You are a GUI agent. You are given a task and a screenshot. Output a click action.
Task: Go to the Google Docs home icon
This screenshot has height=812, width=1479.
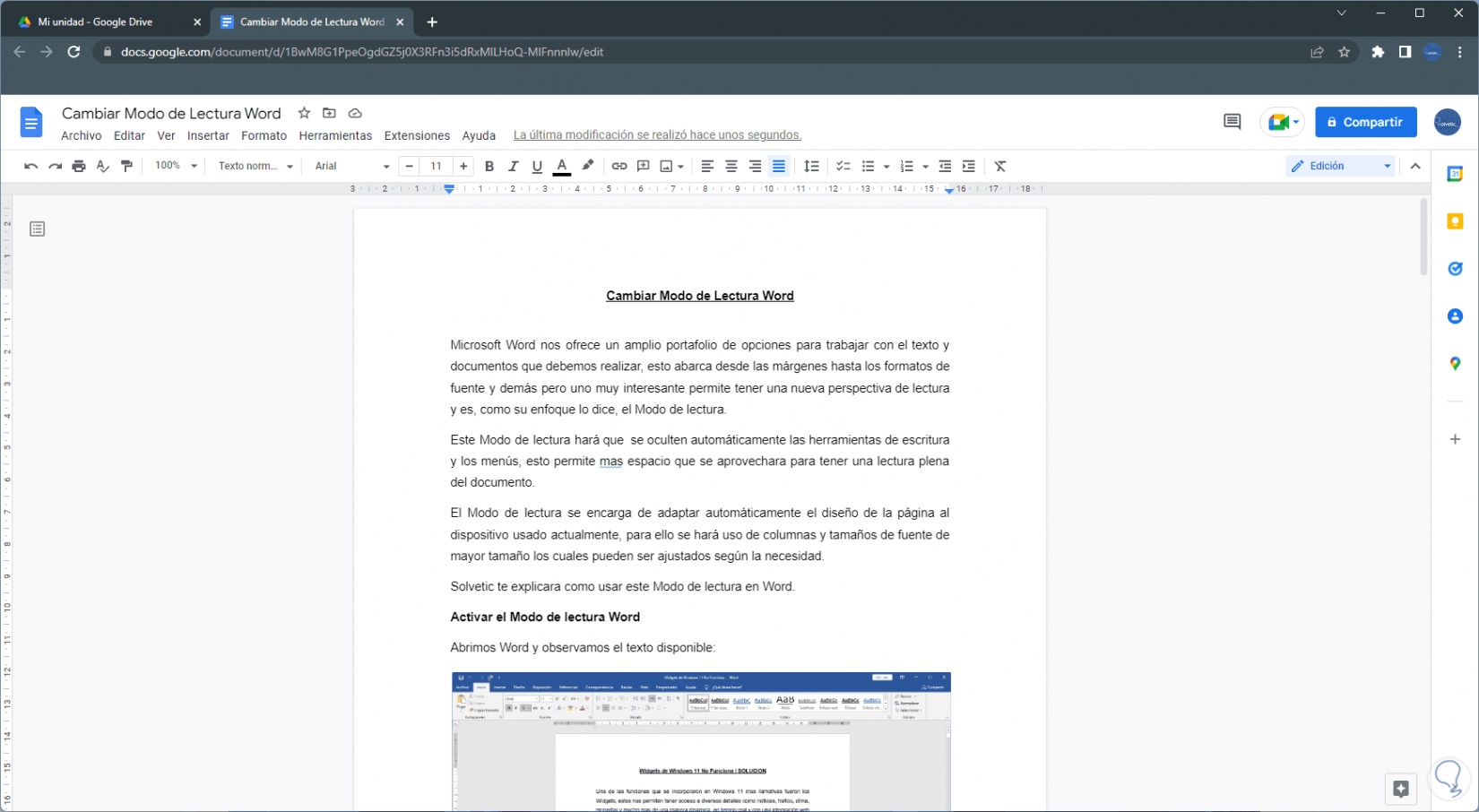pyautogui.click(x=31, y=122)
